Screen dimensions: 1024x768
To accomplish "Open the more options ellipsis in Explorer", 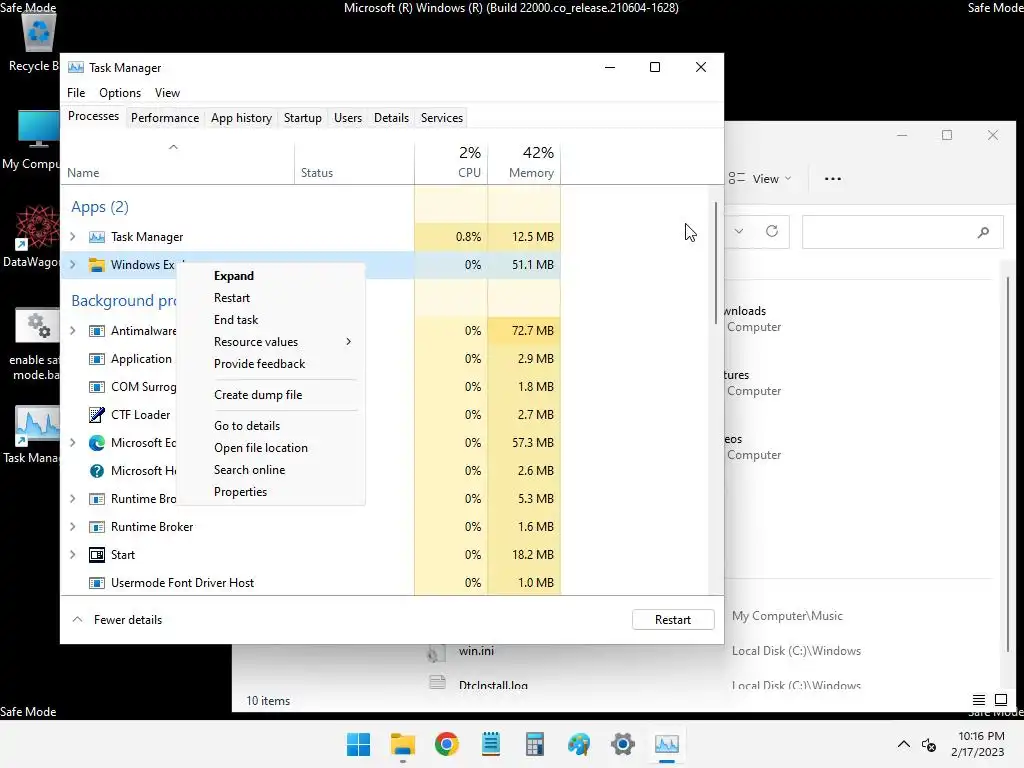I will pyautogui.click(x=833, y=178).
